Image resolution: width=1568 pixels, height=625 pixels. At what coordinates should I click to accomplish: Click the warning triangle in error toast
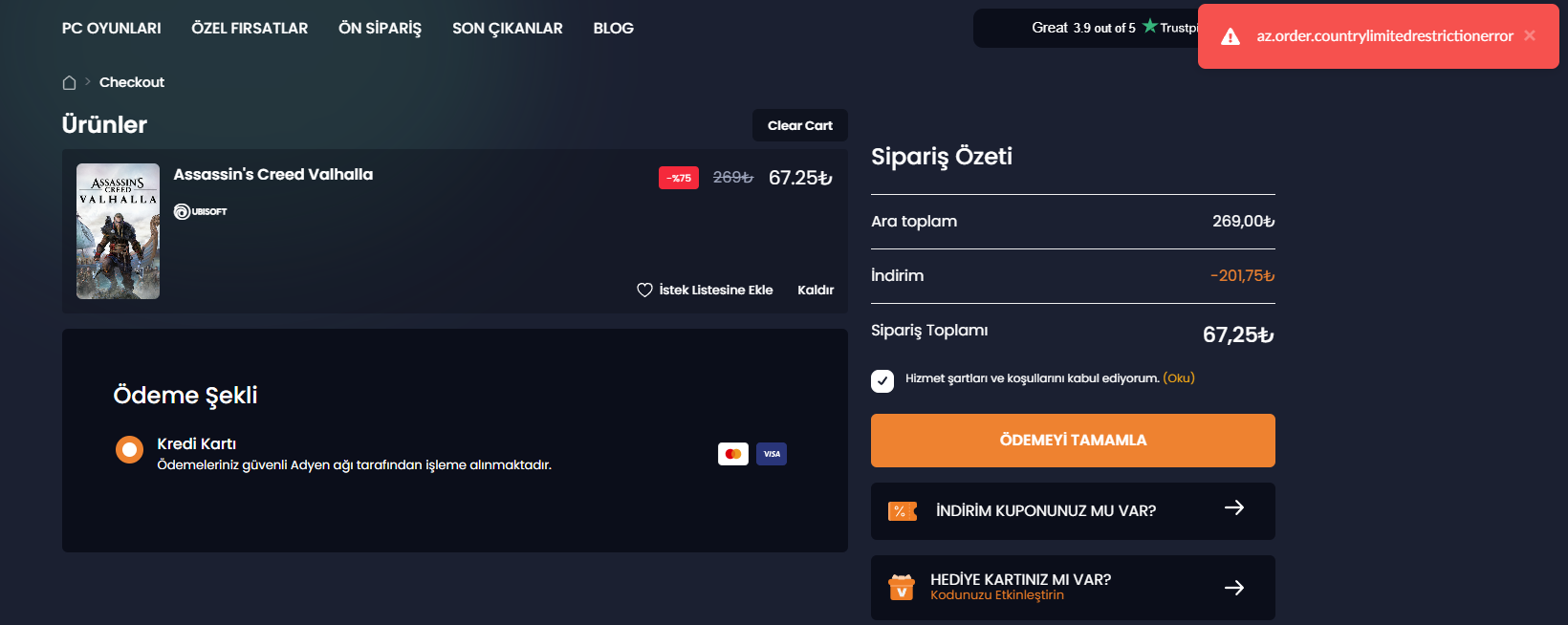(x=1230, y=36)
